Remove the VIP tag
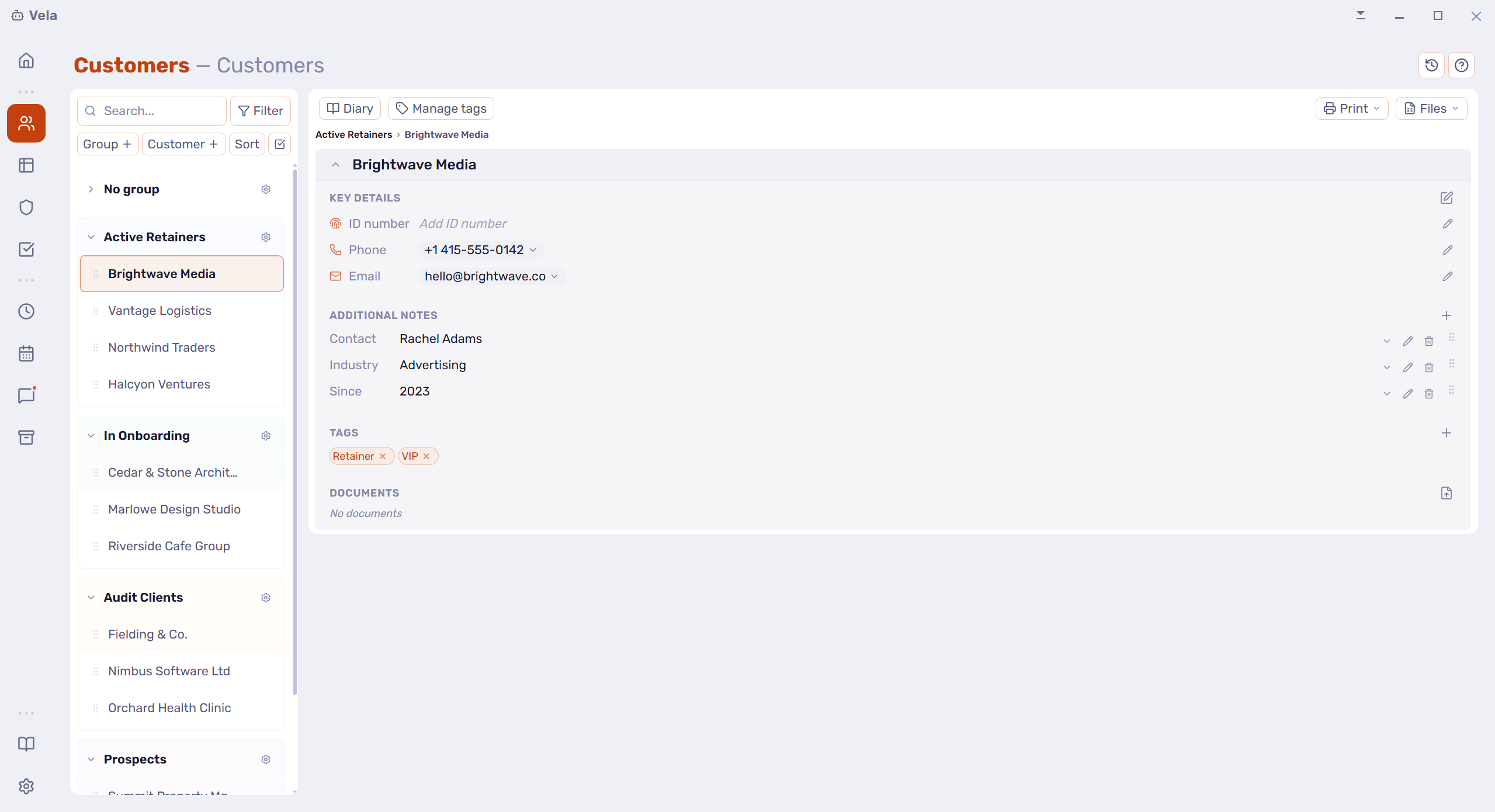Screen dimensions: 1495x812 (x=426, y=456)
